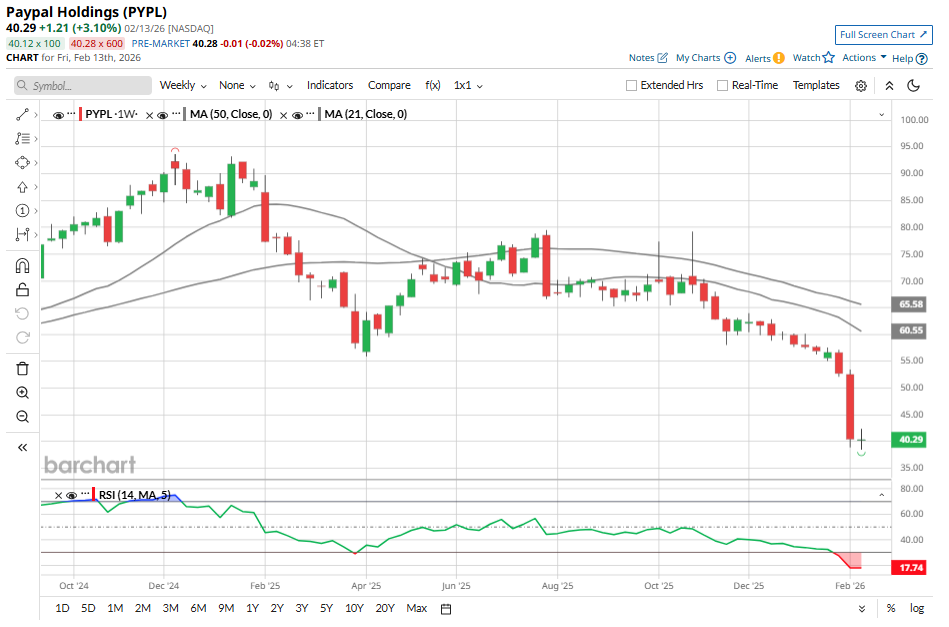This screenshot has height=627, width=949.
Task: Expand the trend line tool submenu arrow
Action: pos(36,114)
